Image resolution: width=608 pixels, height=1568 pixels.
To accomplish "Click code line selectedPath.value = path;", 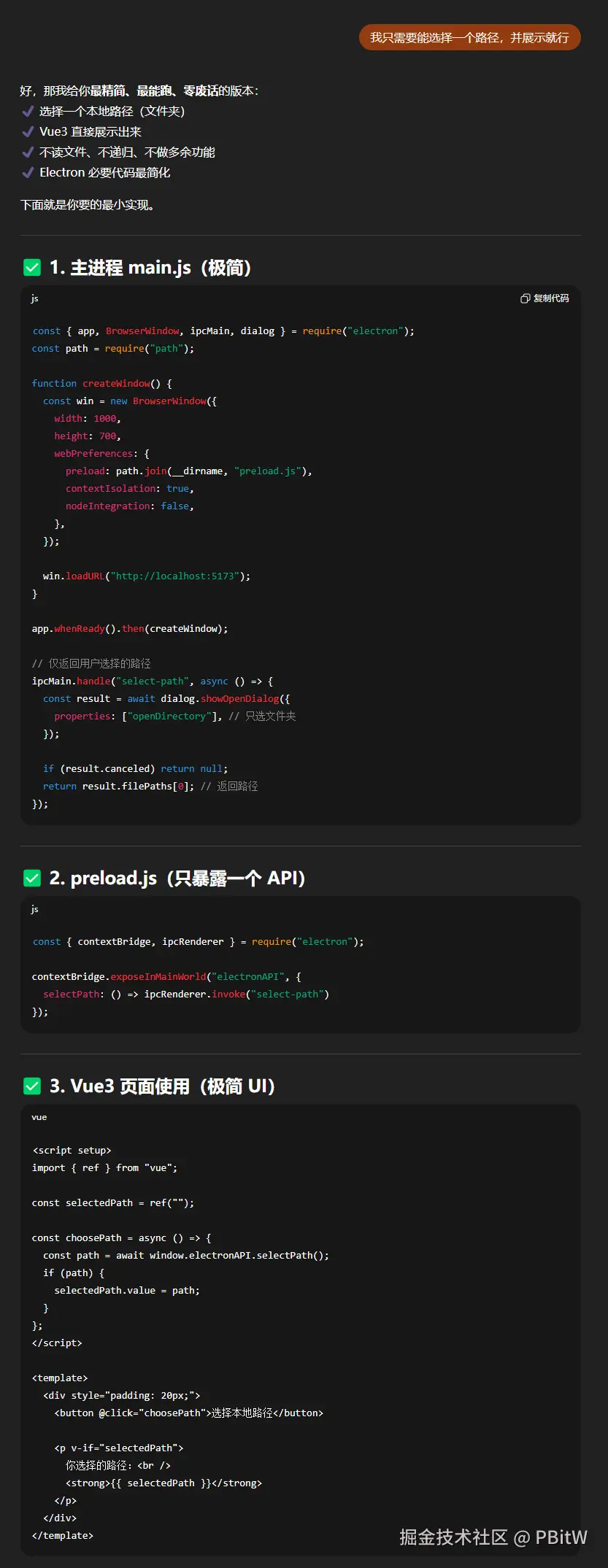I will coord(127,1291).
